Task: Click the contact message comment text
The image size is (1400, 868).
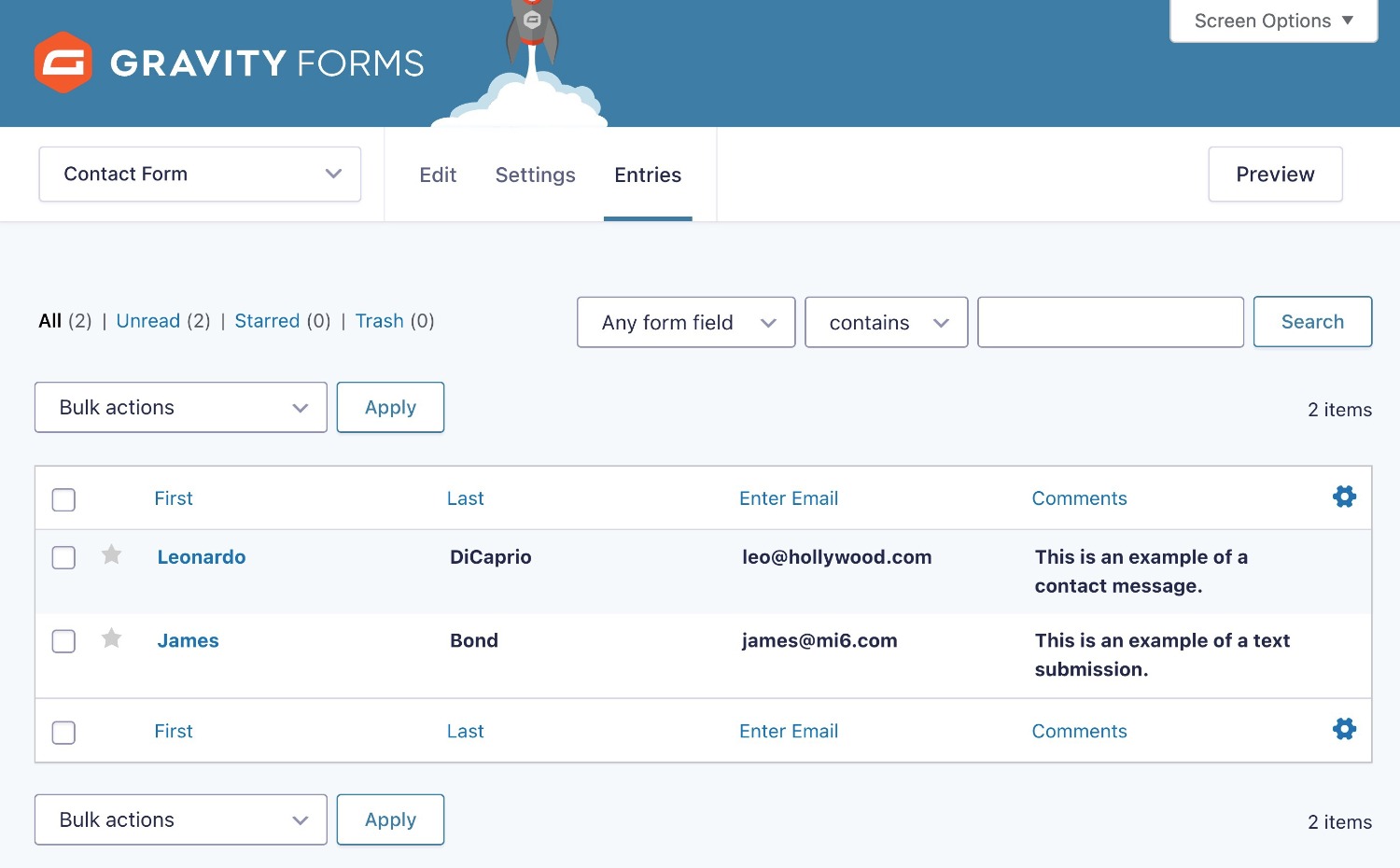Action: (1141, 571)
